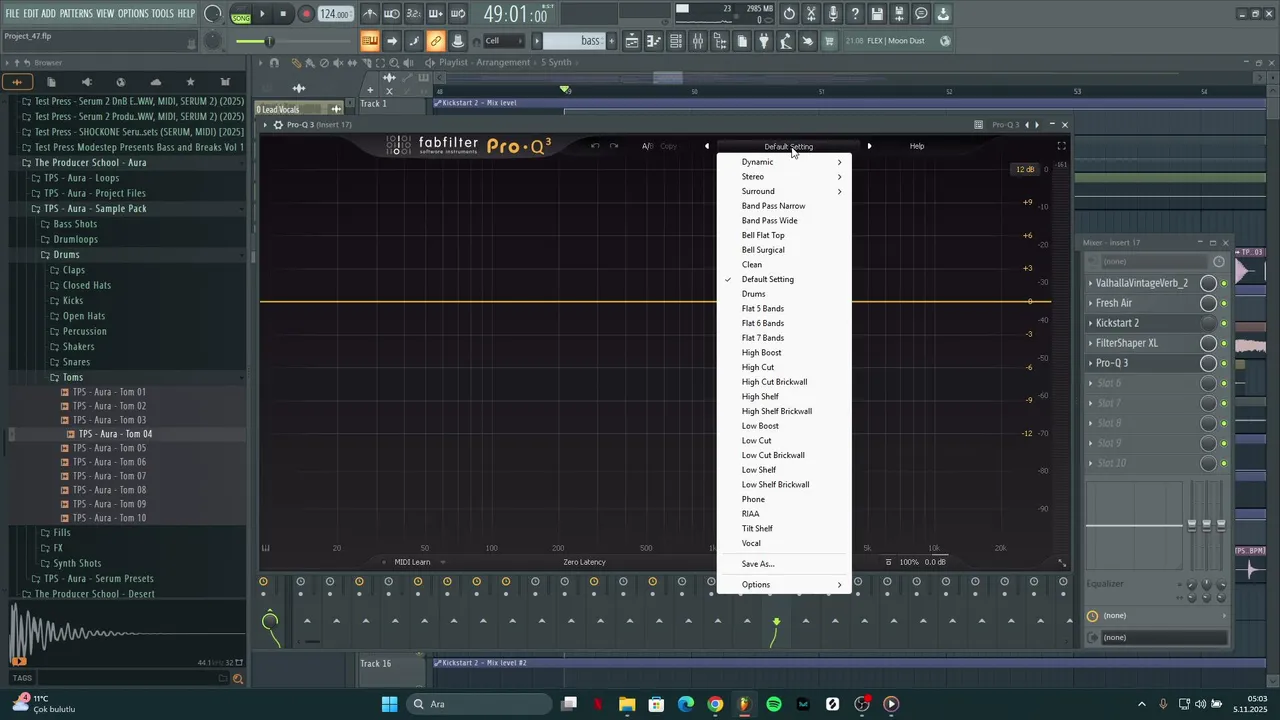1280x720 pixels.
Task: Save project with the floppy disk icon
Action: [x=877, y=14]
